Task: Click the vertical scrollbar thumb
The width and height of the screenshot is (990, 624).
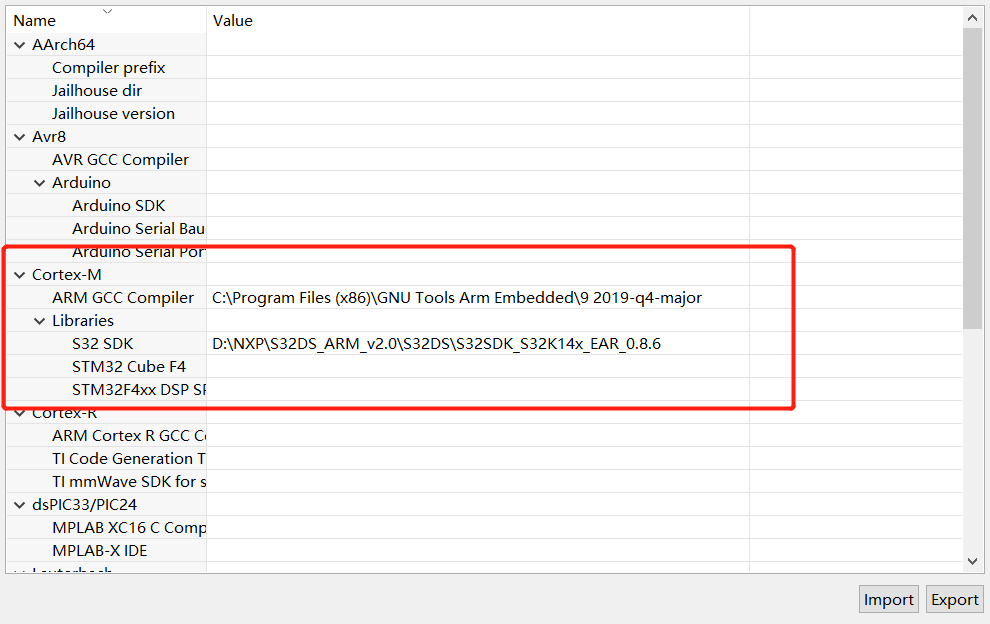Action: (972, 178)
